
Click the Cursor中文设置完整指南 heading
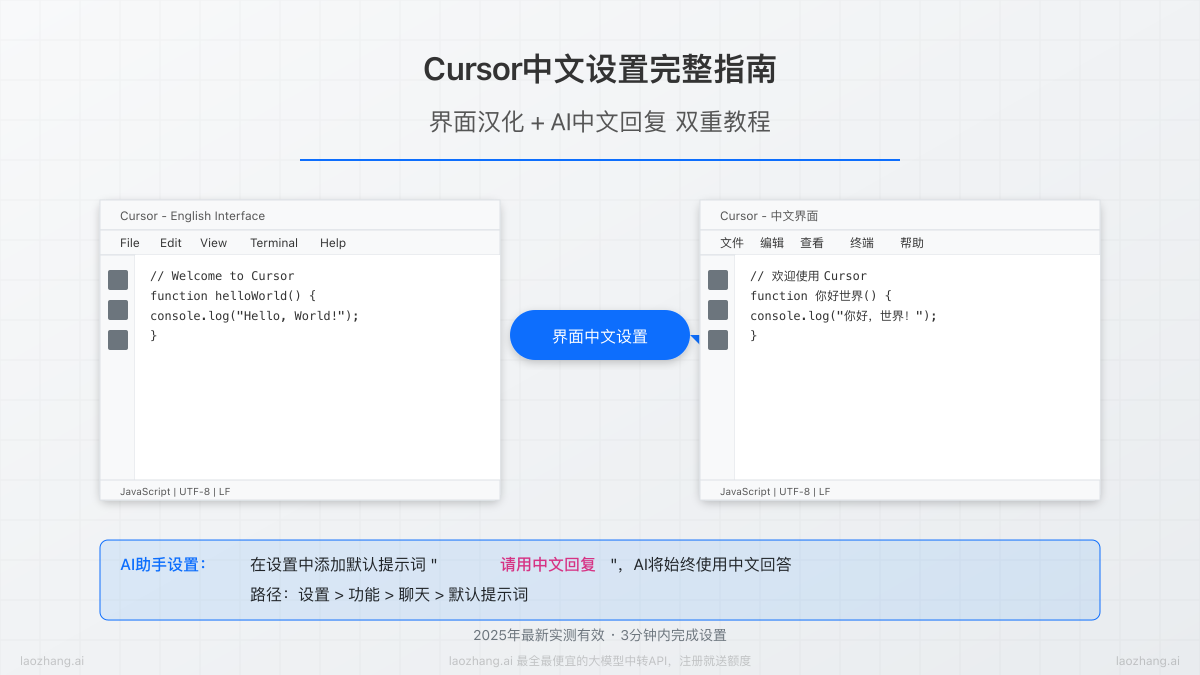[600, 70]
